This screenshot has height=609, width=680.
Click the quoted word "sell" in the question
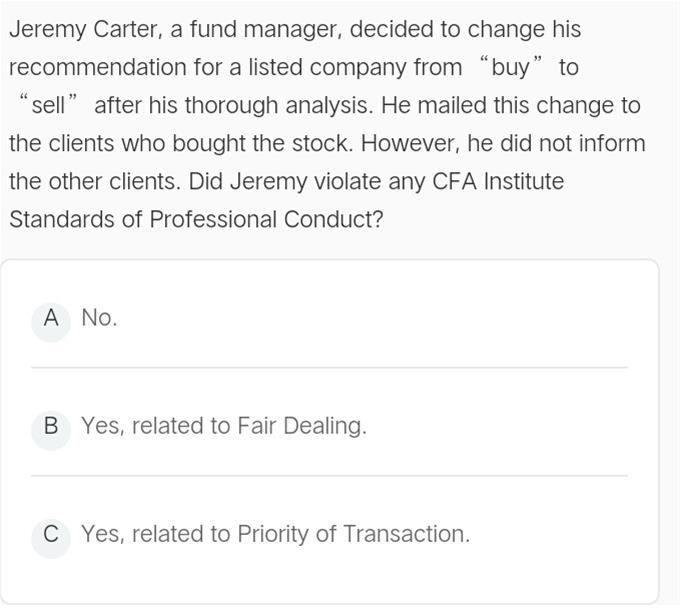point(48,106)
